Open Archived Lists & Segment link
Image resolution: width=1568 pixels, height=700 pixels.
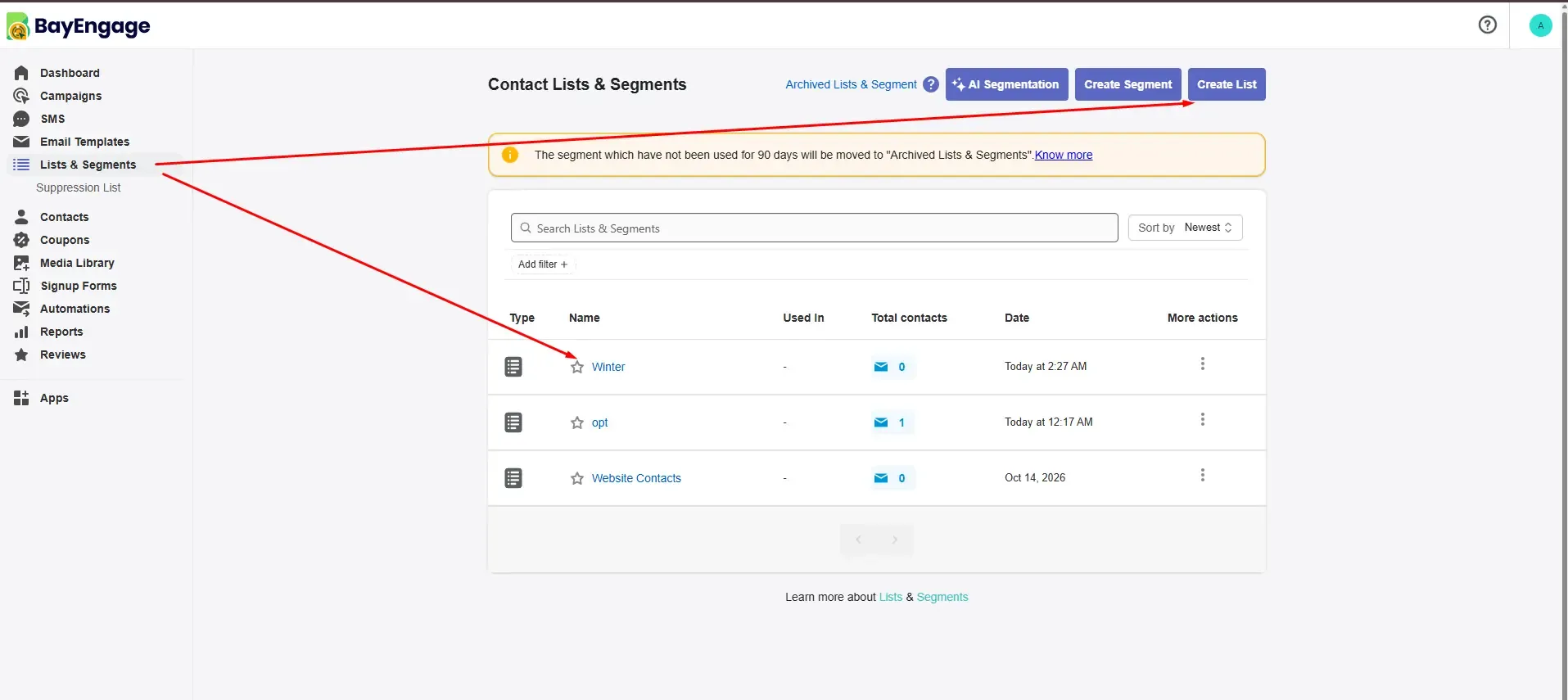(x=851, y=84)
